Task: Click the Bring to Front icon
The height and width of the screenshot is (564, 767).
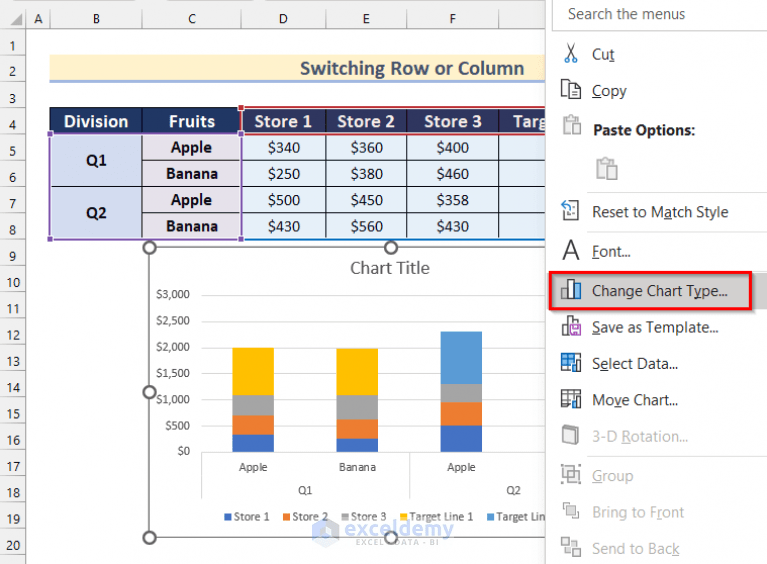Action: pos(570,511)
